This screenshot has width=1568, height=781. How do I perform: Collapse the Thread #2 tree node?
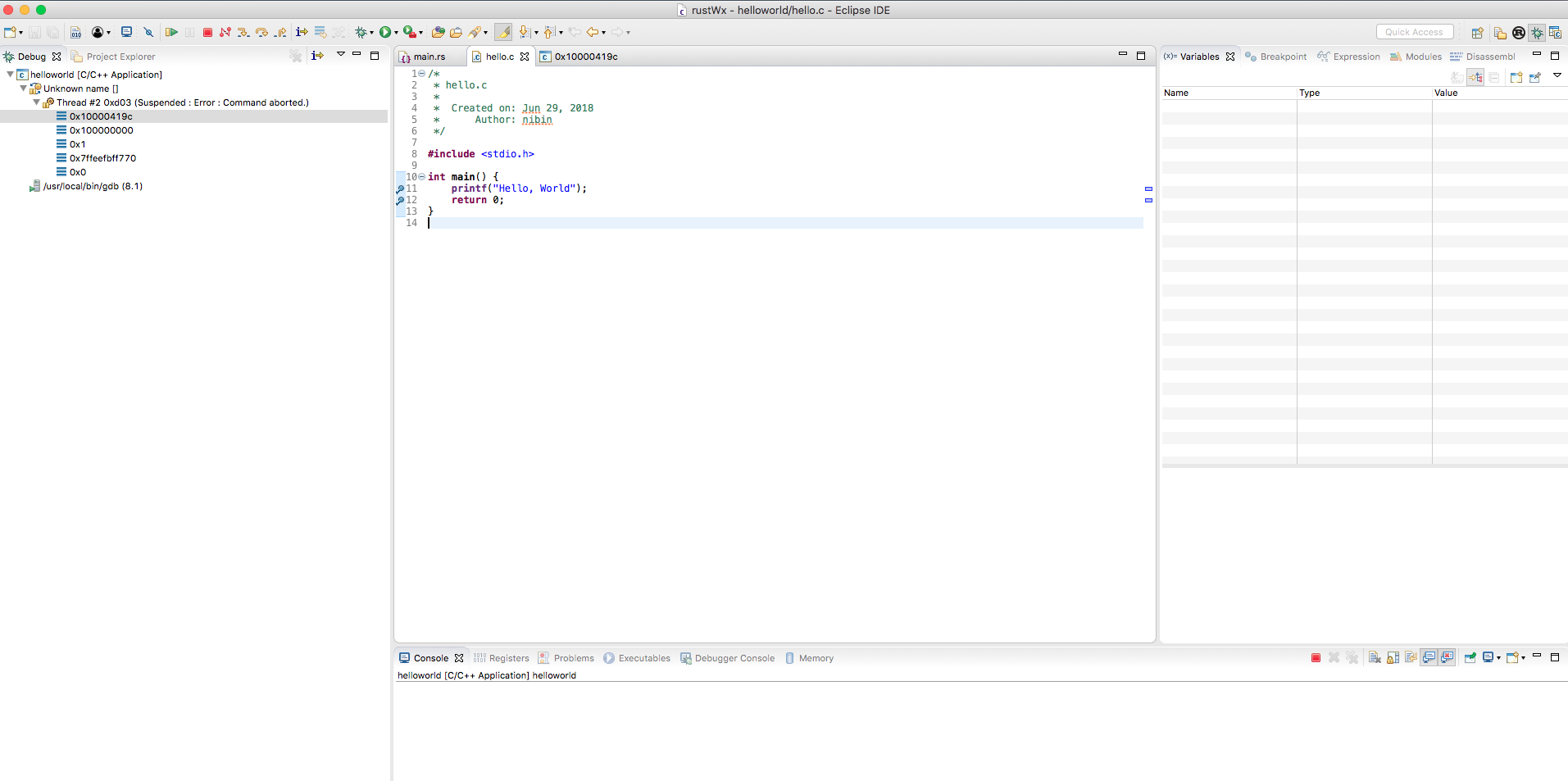click(35, 102)
